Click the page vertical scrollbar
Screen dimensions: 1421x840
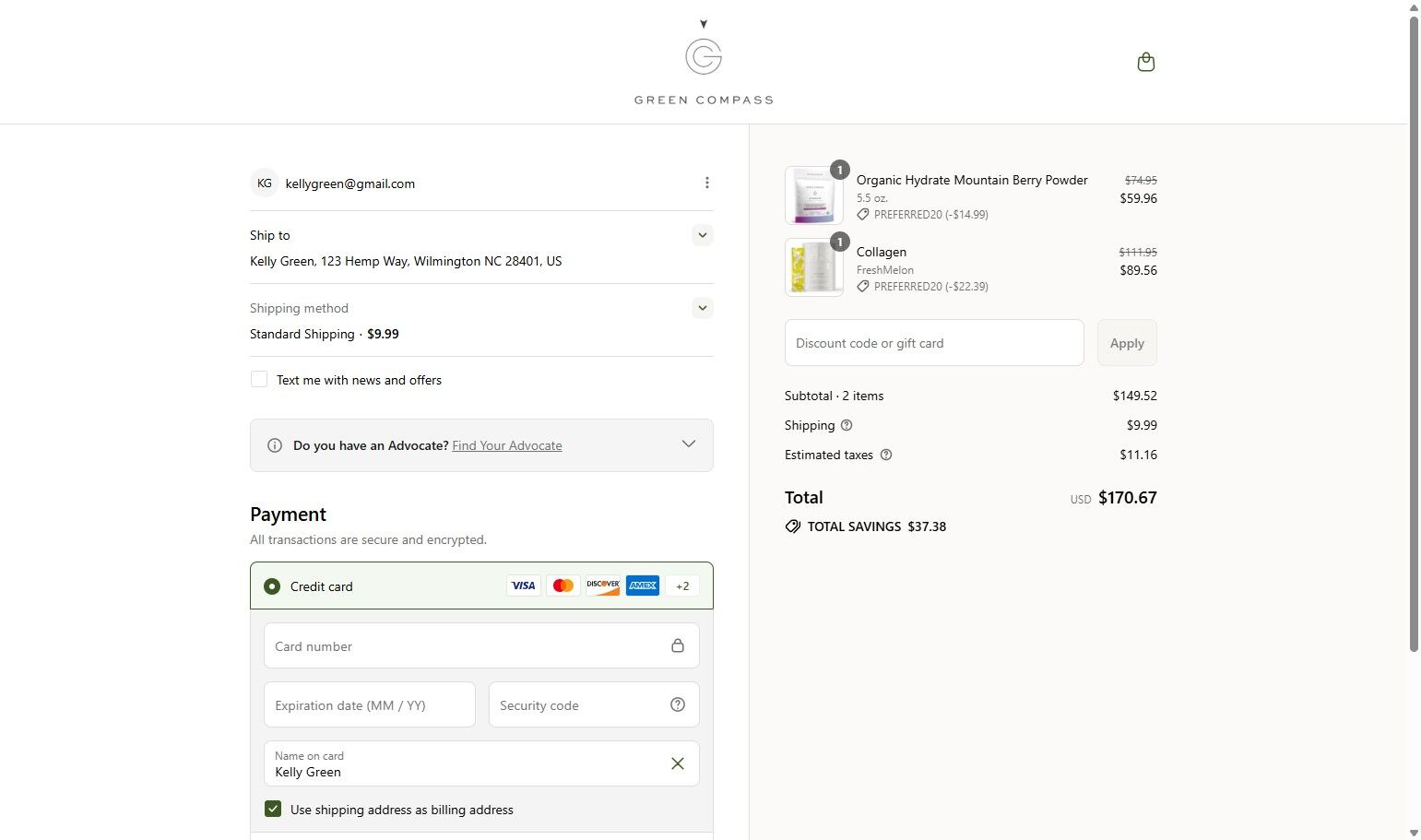pyautogui.click(x=1414, y=332)
